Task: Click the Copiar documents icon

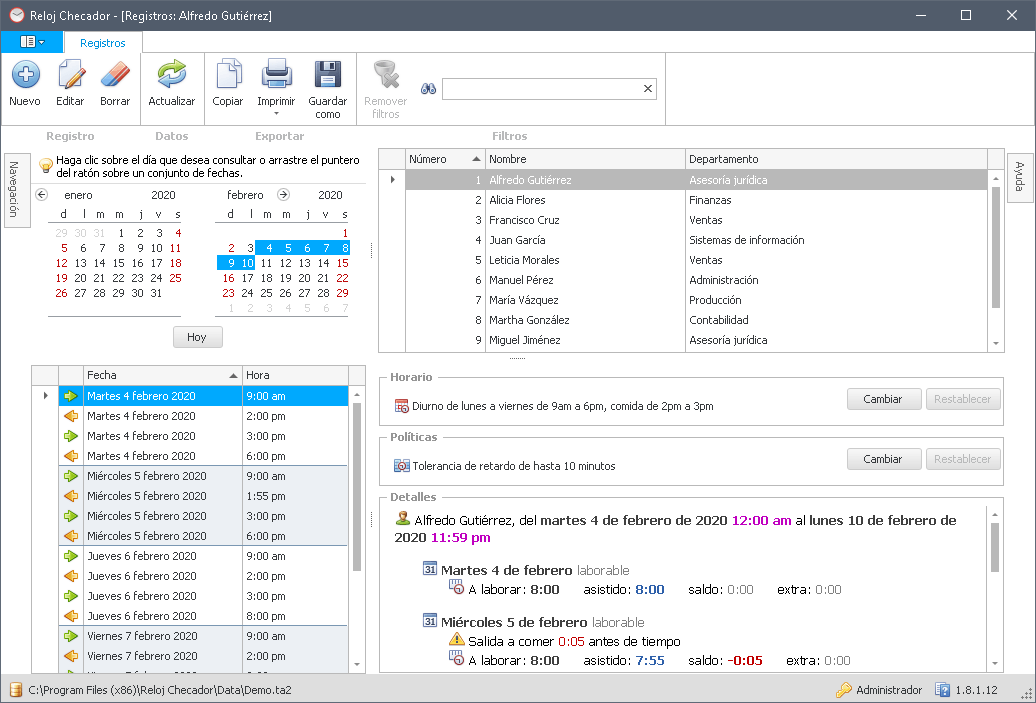Action: [x=228, y=76]
